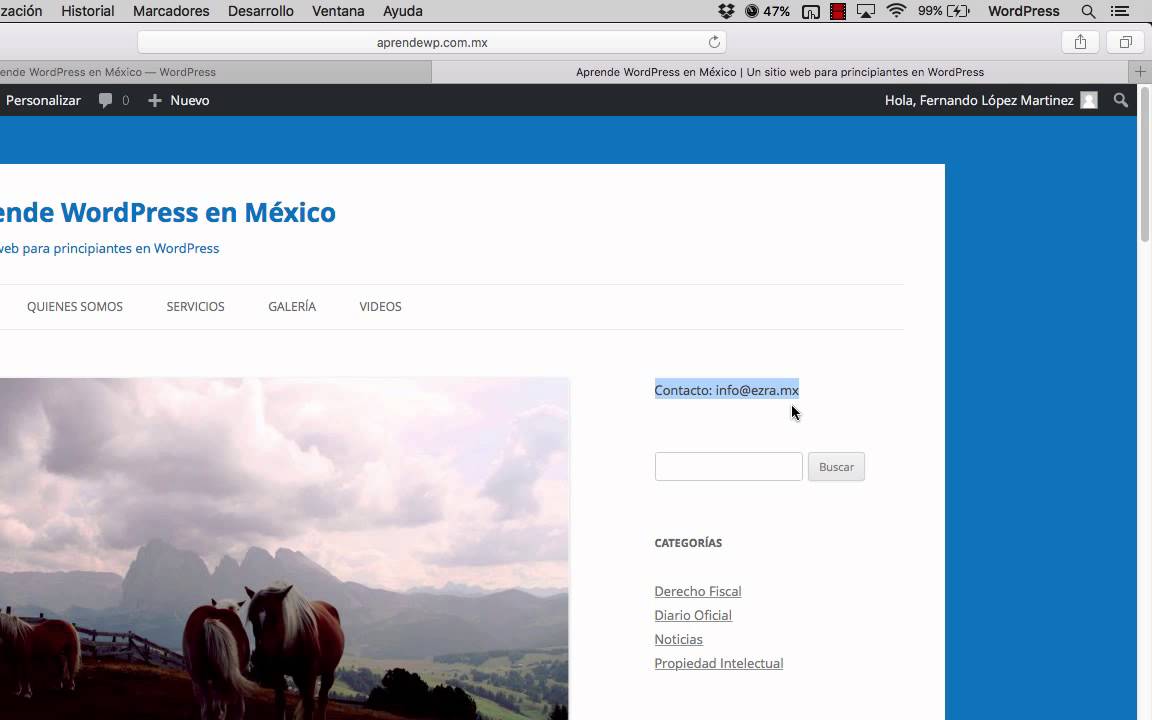1152x720 pixels.
Task: Click the highlighted 'Contacto: info@ezra.mx' text
Action: pos(727,390)
